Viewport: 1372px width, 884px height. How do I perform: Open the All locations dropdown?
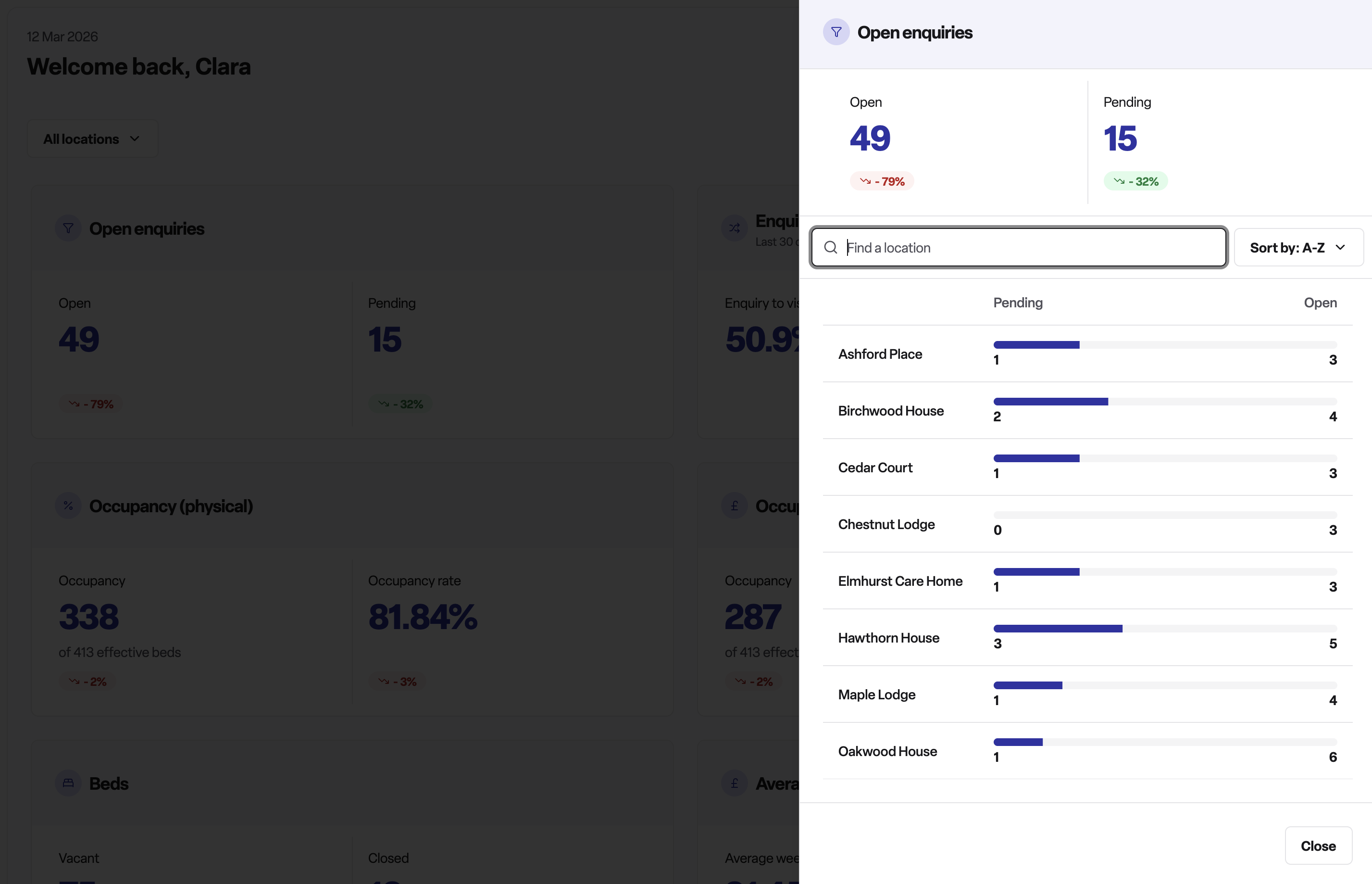(92, 139)
